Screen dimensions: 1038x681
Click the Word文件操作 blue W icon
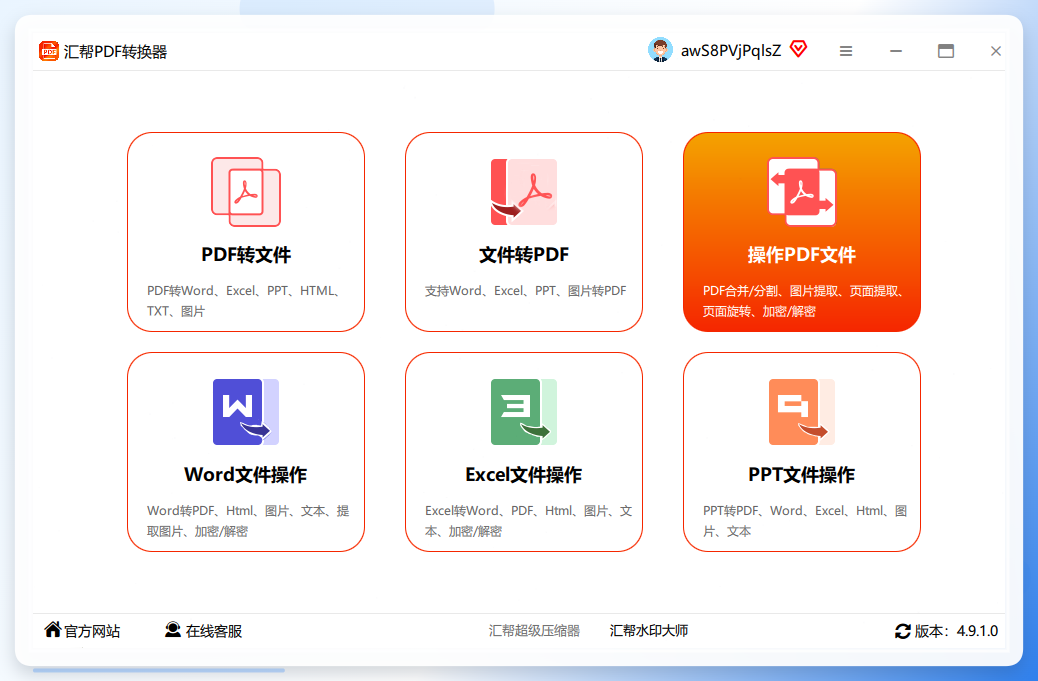[246, 412]
